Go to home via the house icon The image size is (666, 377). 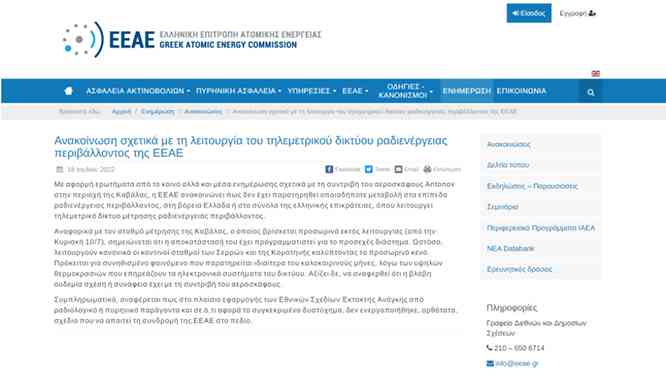(68, 91)
